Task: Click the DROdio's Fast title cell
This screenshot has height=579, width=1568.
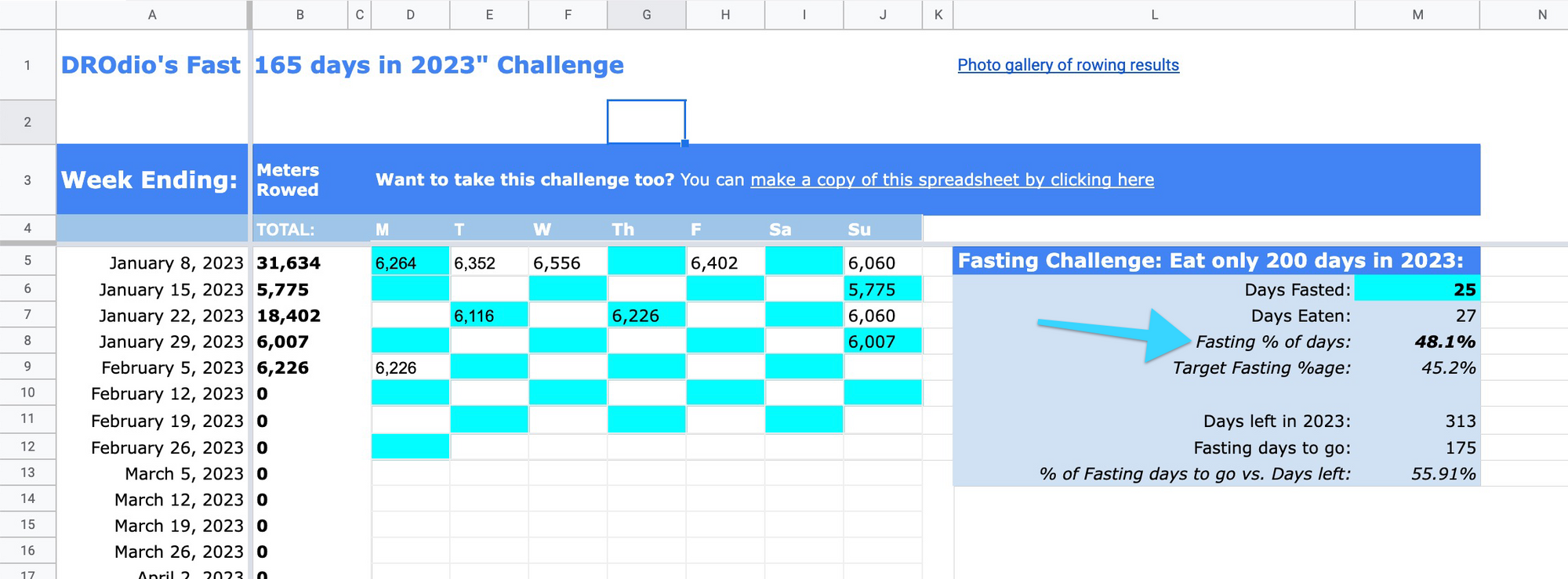Action: [x=152, y=65]
